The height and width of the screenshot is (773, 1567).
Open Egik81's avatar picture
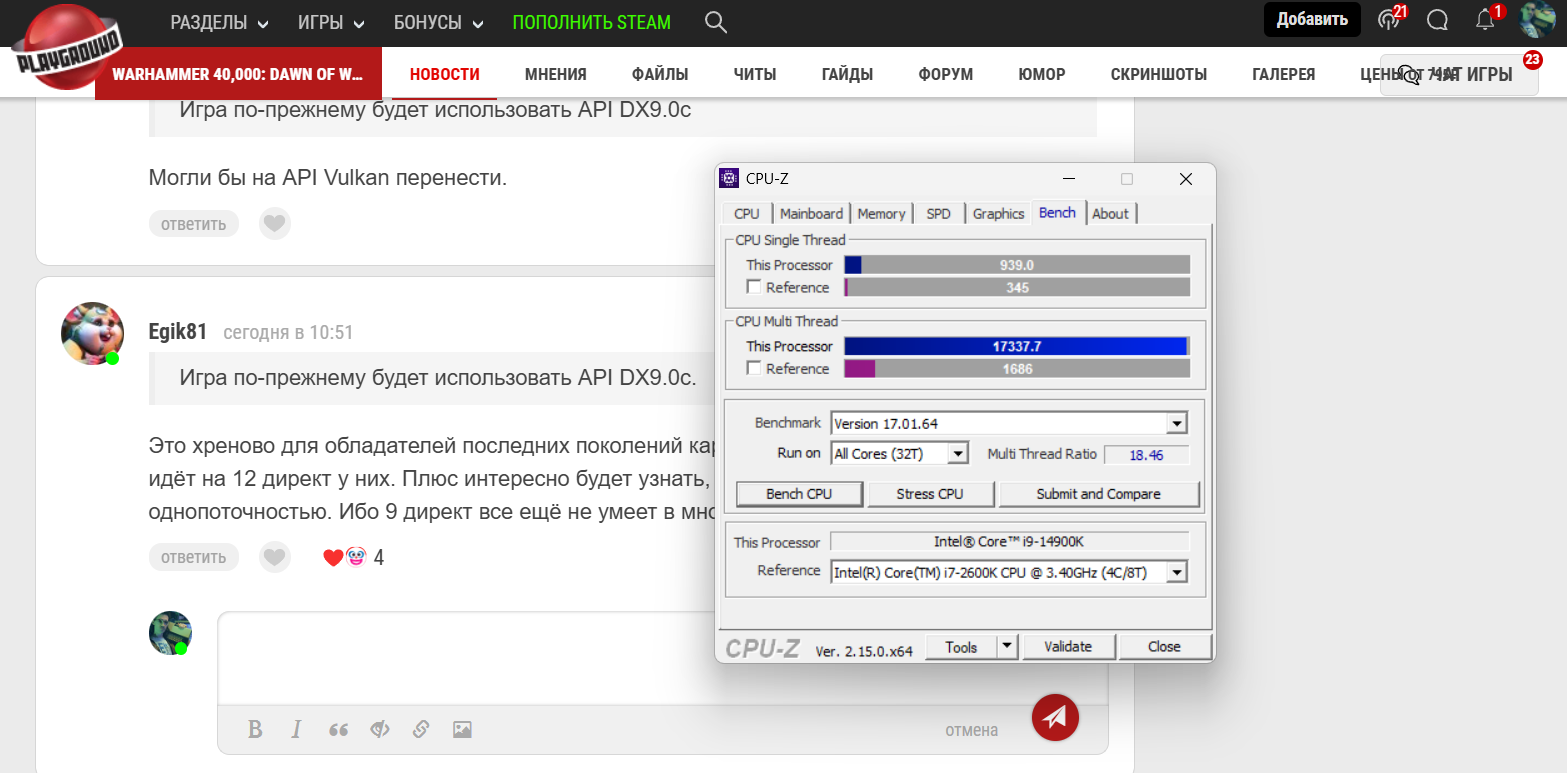click(x=92, y=333)
